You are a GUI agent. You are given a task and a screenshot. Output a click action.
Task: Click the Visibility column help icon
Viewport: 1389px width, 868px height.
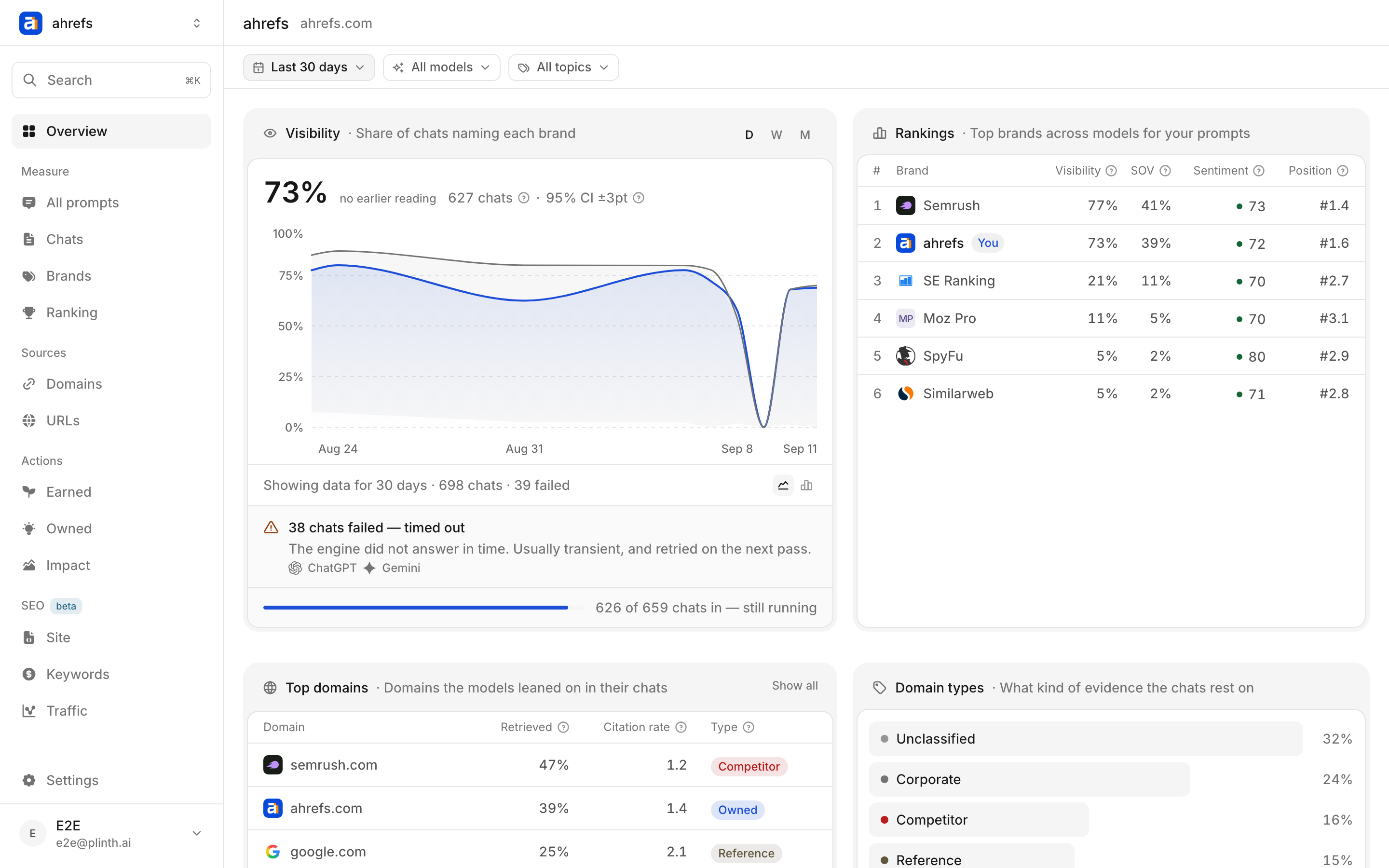coord(1111,171)
